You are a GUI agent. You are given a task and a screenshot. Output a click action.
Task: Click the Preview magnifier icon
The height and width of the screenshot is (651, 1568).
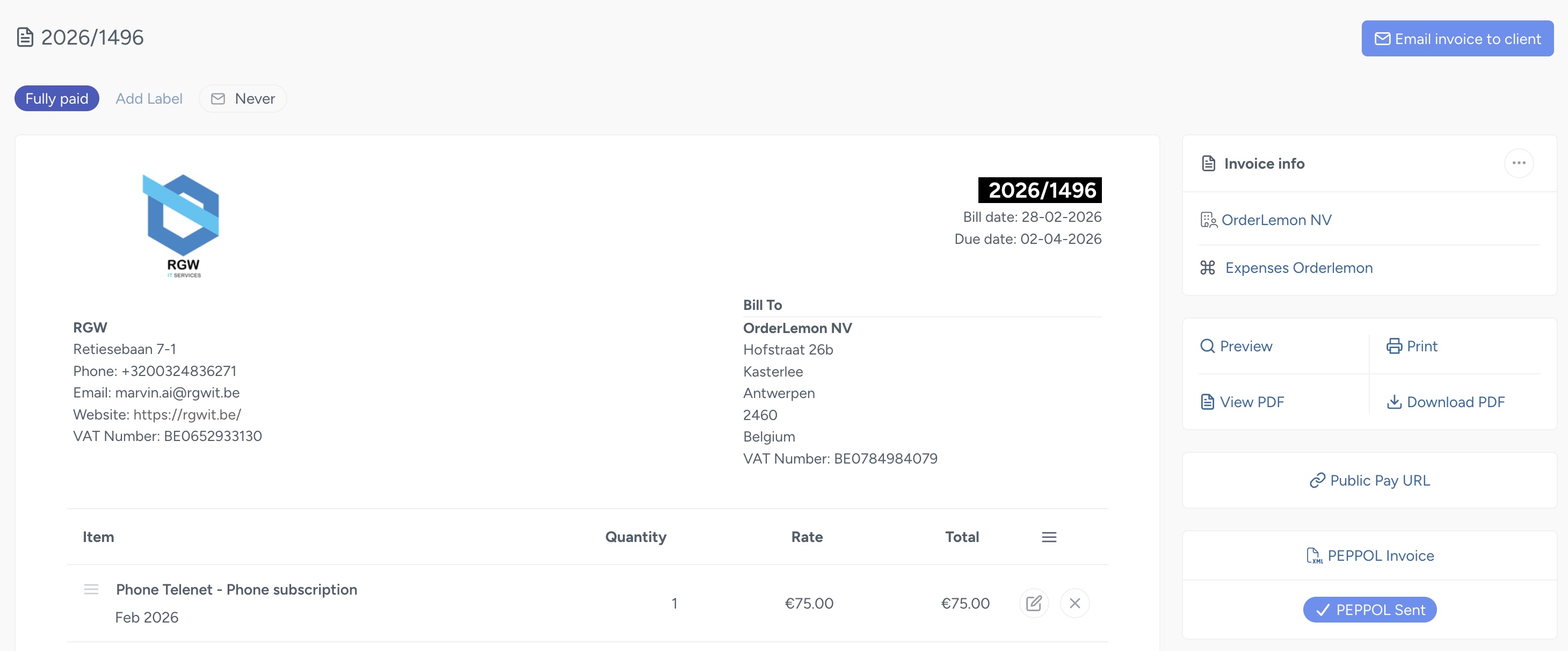[1208, 346]
